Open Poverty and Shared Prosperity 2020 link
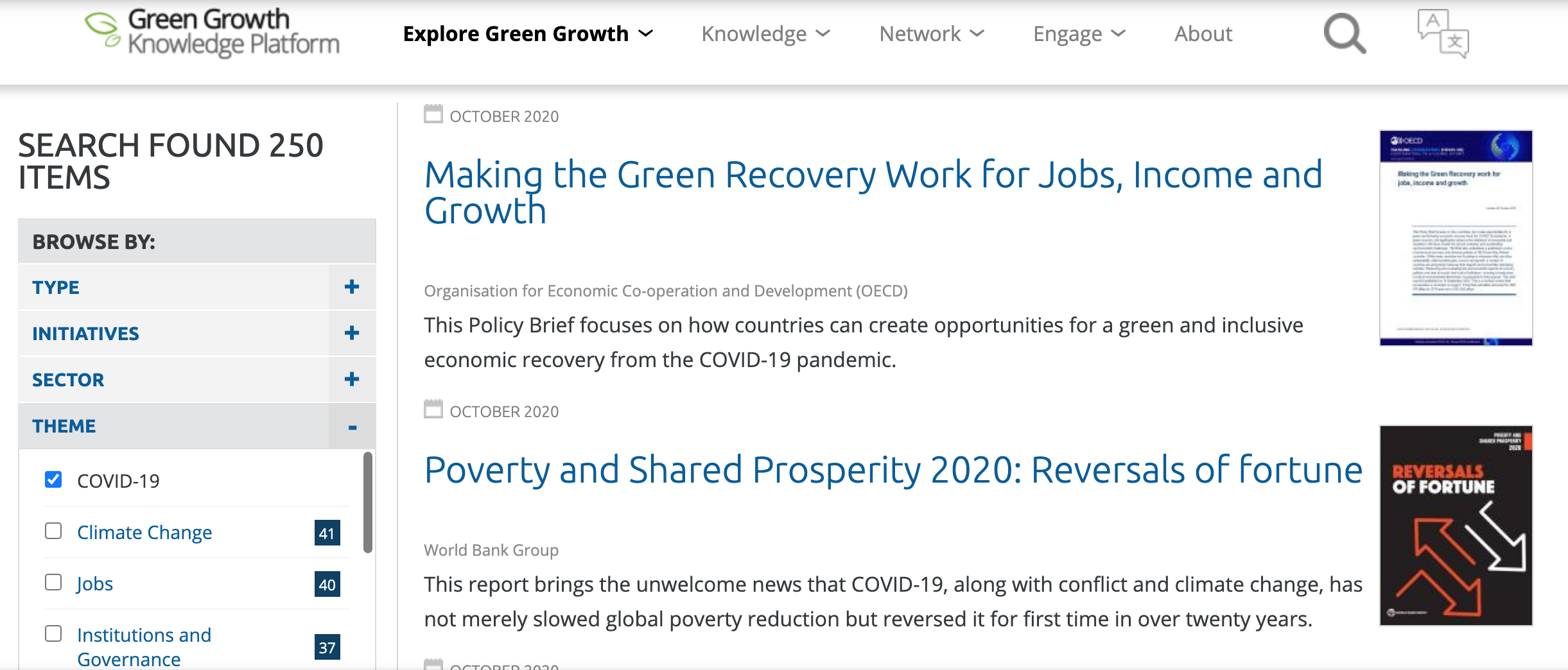 893,470
